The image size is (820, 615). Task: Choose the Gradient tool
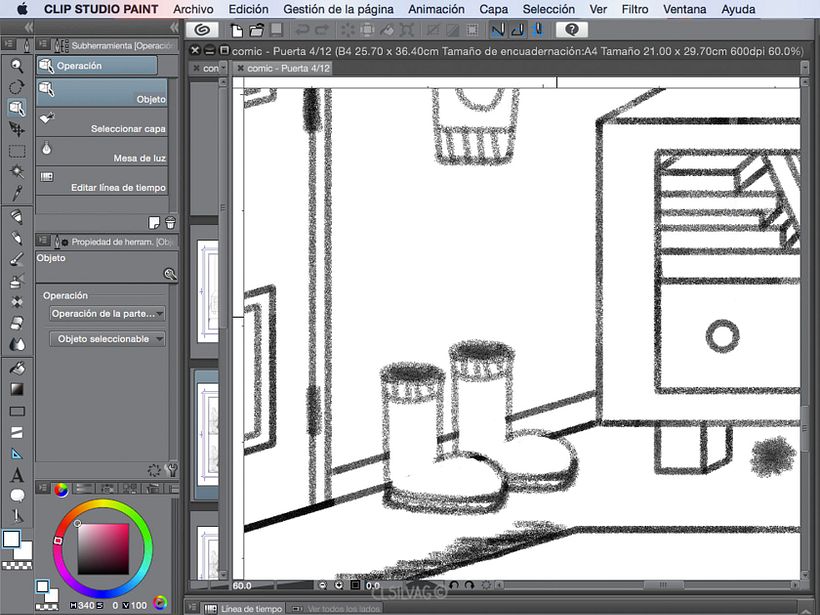tap(17, 389)
